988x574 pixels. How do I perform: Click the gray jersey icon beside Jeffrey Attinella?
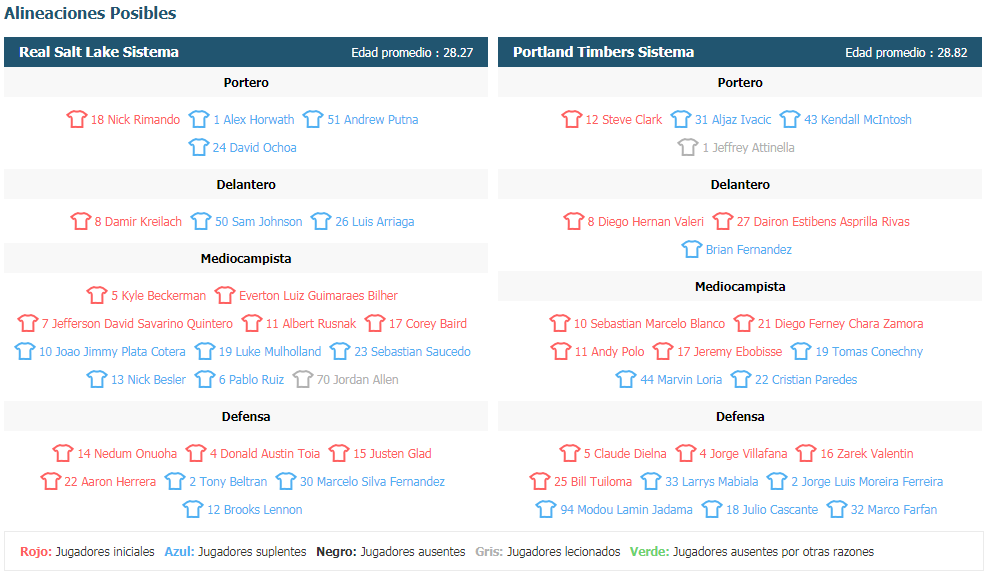pyautogui.click(x=688, y=147)
